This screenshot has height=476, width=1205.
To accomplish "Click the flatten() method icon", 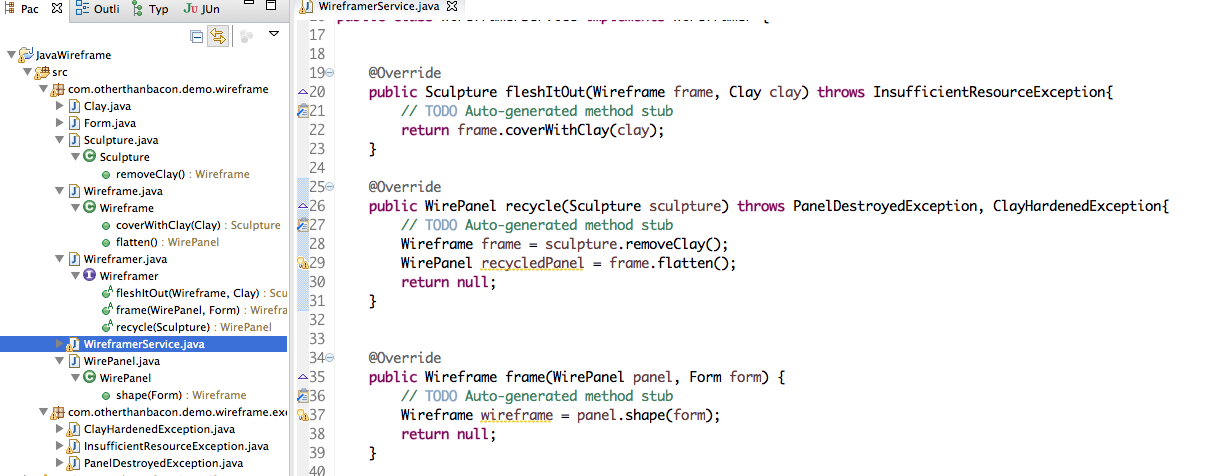I will [x=106, y=242].
